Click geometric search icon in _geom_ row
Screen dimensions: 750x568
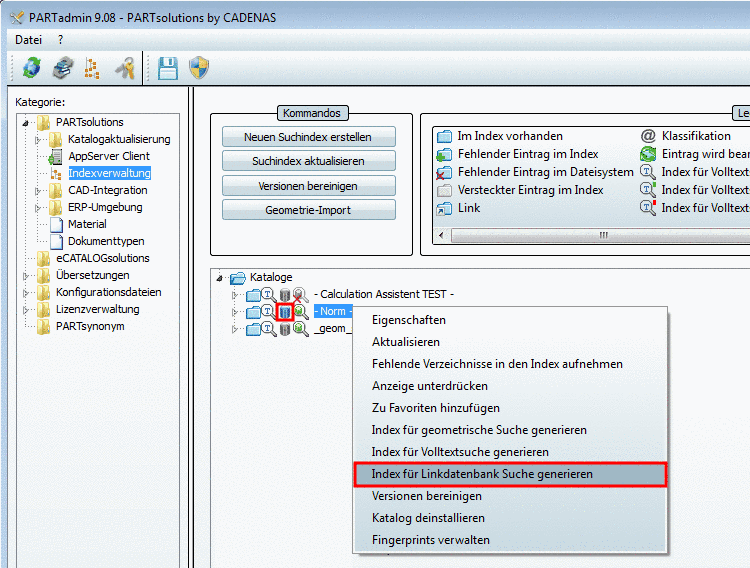301,329
